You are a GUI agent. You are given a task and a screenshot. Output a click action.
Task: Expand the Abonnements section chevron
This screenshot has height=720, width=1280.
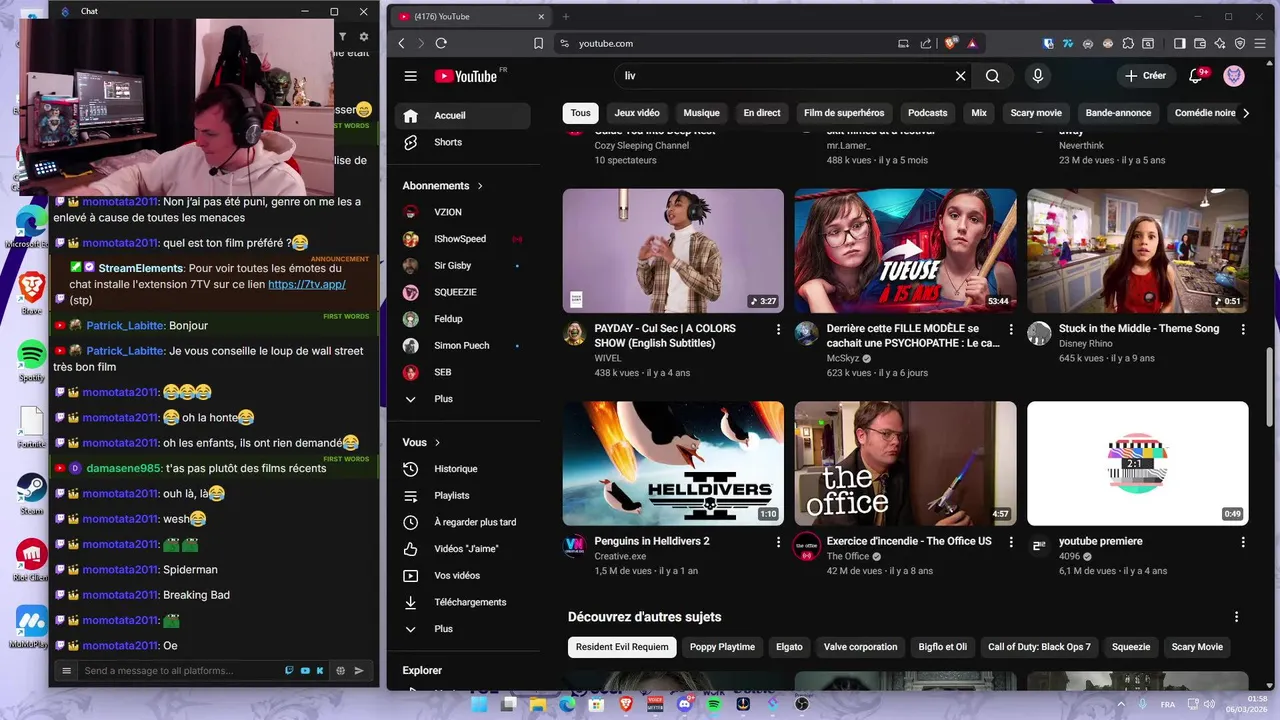click(x=480, y=186)
